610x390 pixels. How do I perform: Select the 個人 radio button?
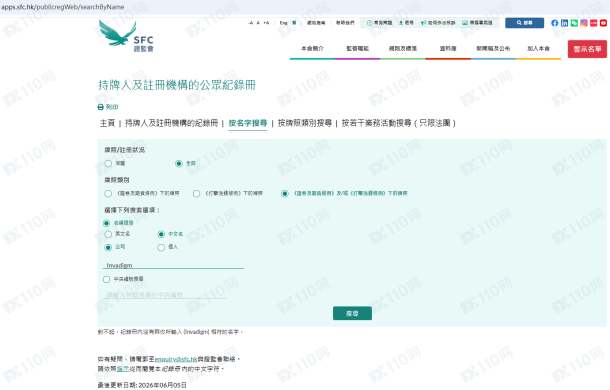coord(161,248)
